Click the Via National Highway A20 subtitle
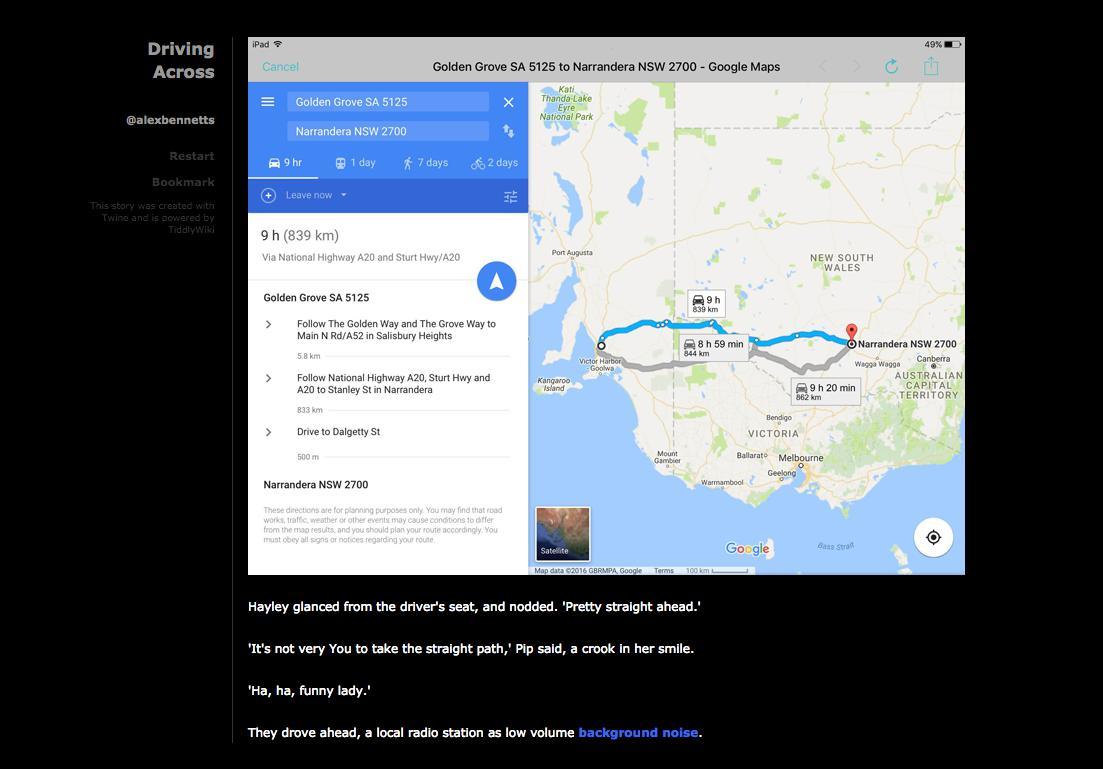1103x769 pixels. pos(361,258)
